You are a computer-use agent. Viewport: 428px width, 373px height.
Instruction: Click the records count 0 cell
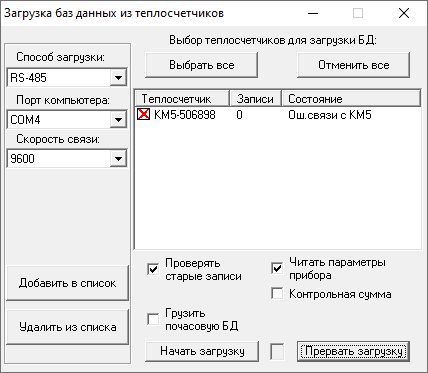(239, 115)
